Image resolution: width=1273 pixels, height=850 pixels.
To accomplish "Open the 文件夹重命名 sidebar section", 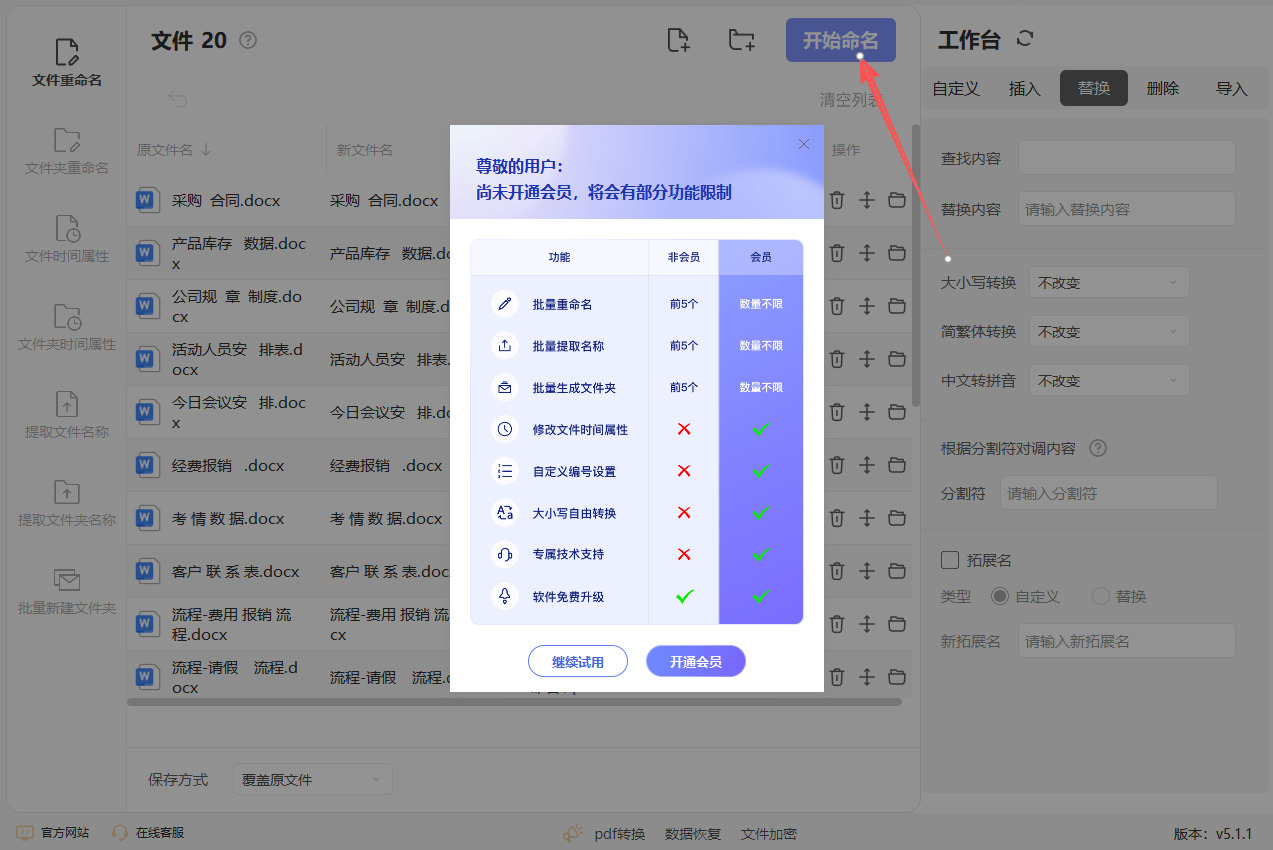I will pyautogui.click(x=67, y=151).
